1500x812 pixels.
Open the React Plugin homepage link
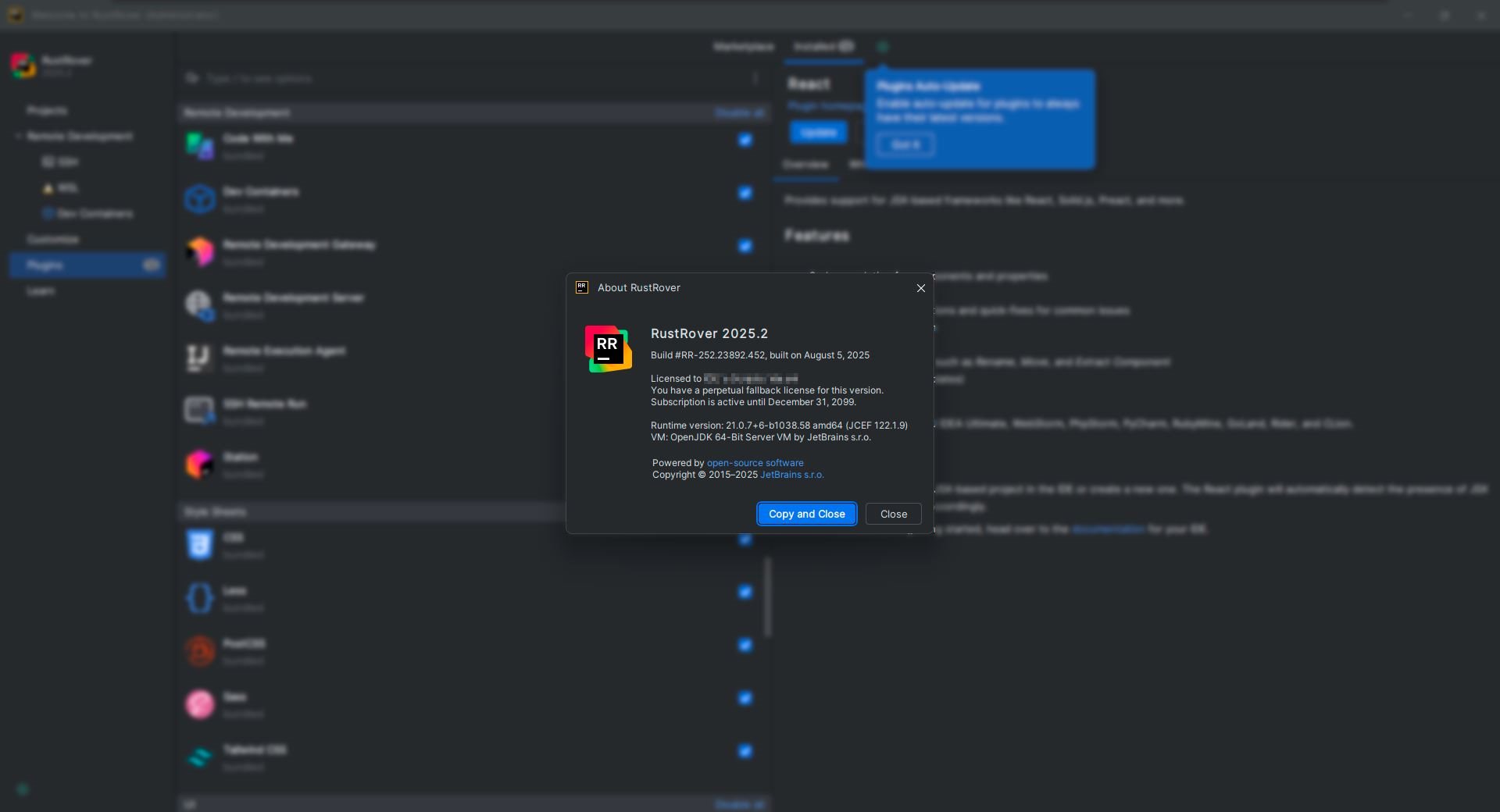tap(825, 106)
